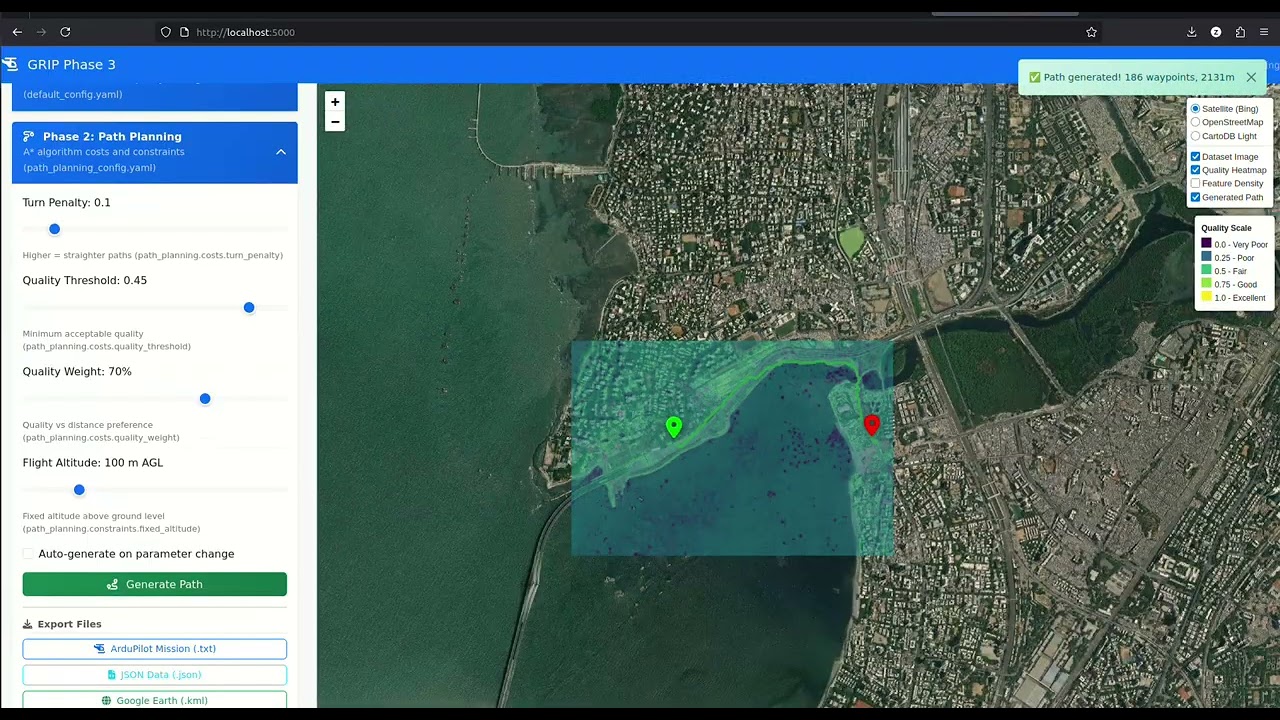Click the GRIP helicopter logo icon
1280x720 pixels.
(10, 64)
